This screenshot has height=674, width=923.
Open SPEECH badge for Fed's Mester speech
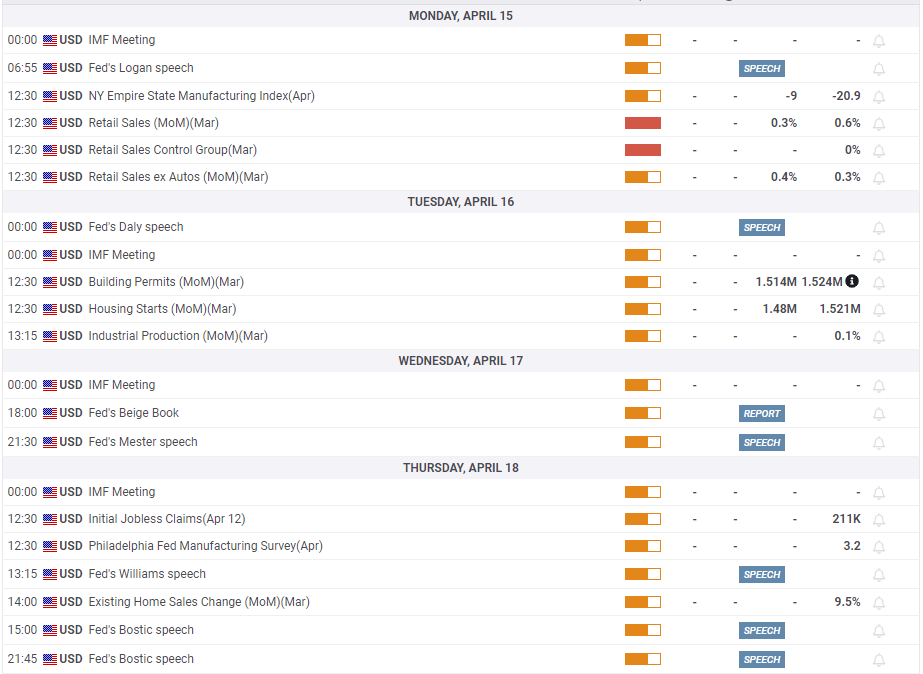tap(762, 442)
